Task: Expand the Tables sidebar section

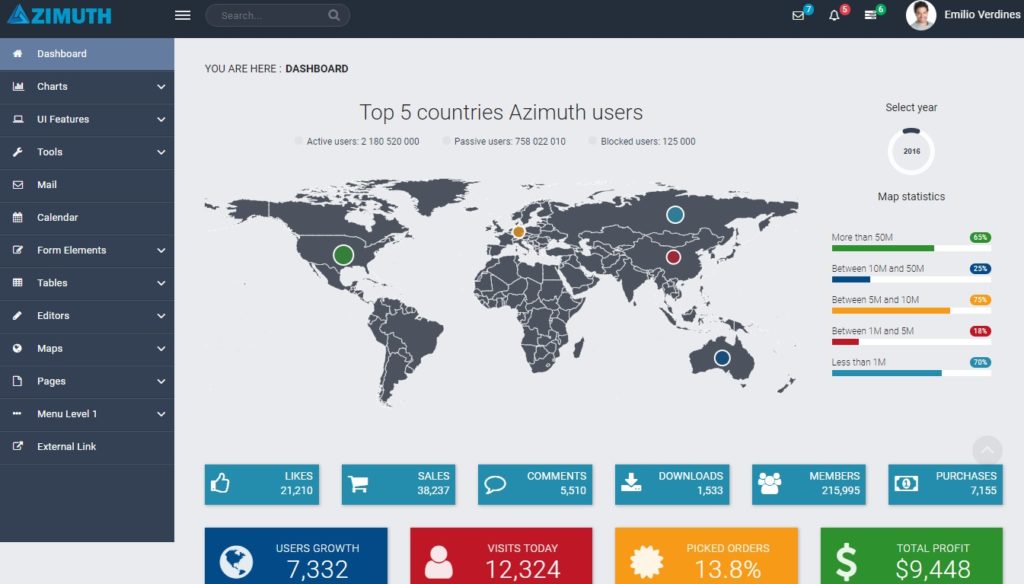Action: click(87, 283)
